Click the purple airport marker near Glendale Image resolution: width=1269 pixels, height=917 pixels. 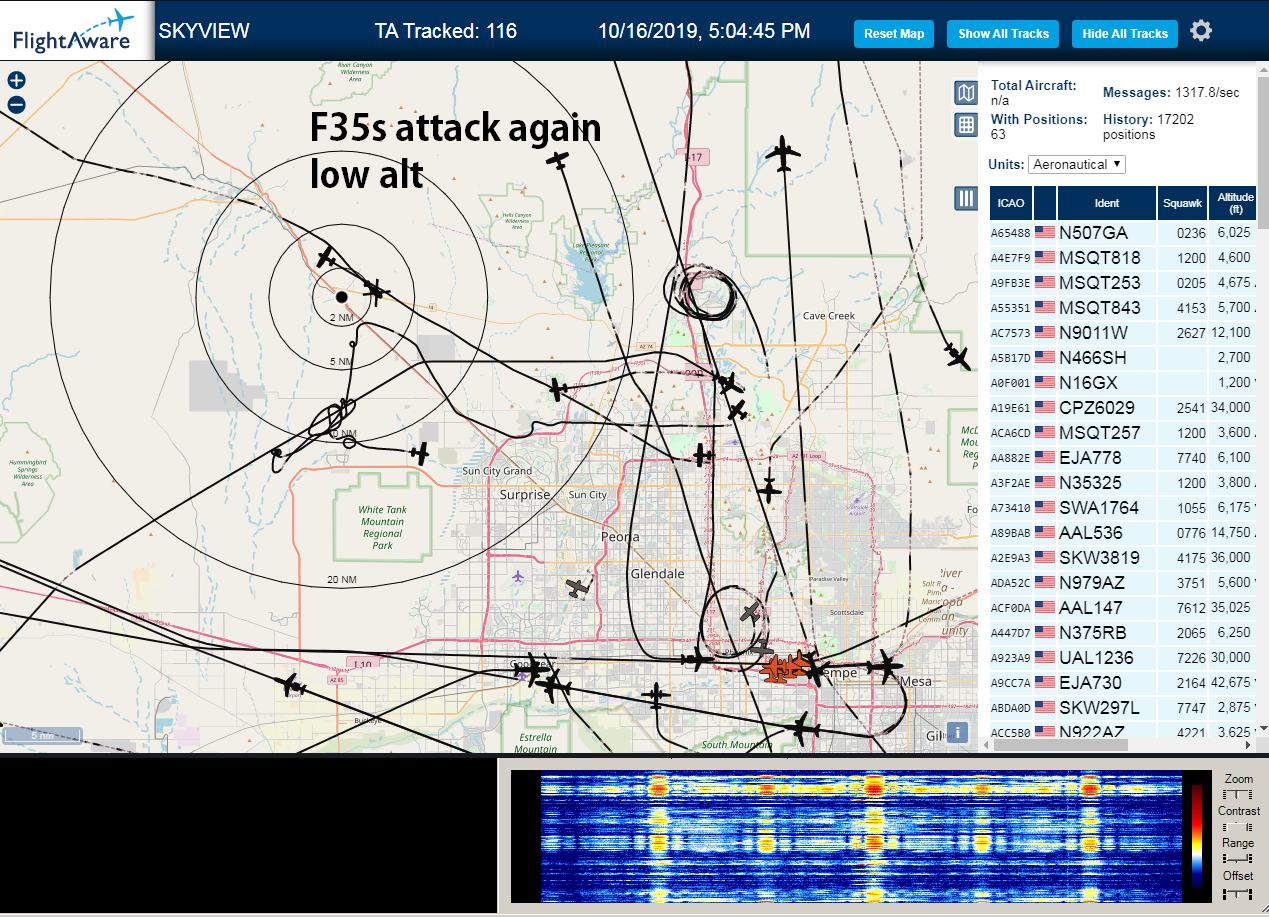coord(517,576)
